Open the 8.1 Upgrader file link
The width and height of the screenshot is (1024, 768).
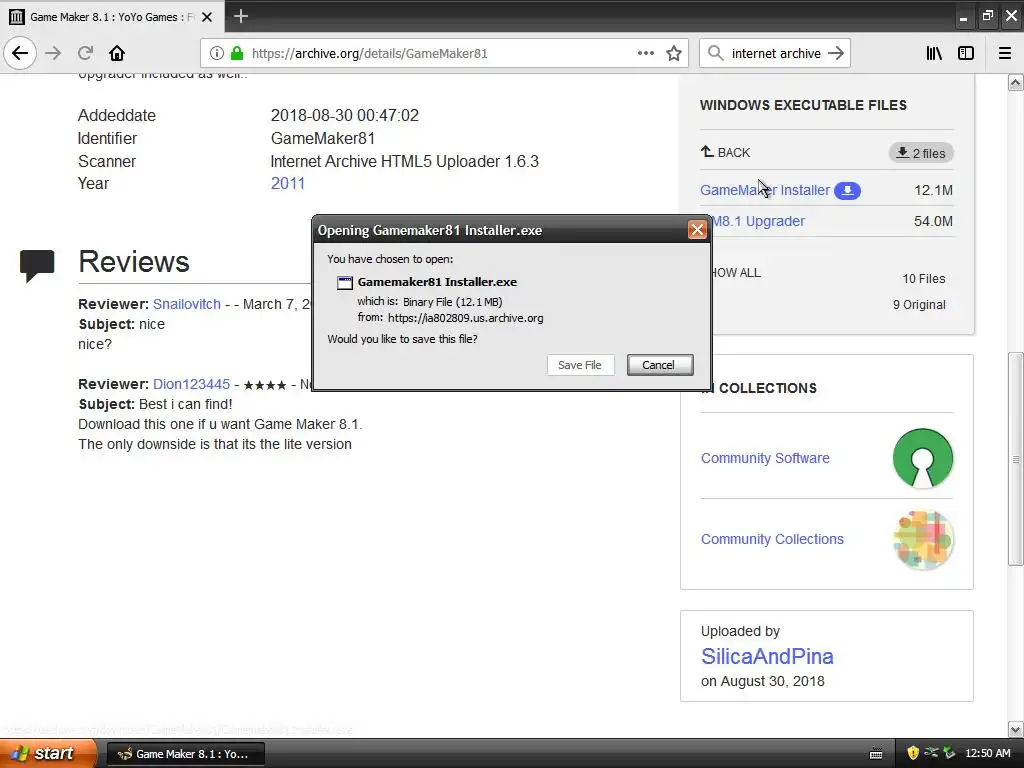760,221
